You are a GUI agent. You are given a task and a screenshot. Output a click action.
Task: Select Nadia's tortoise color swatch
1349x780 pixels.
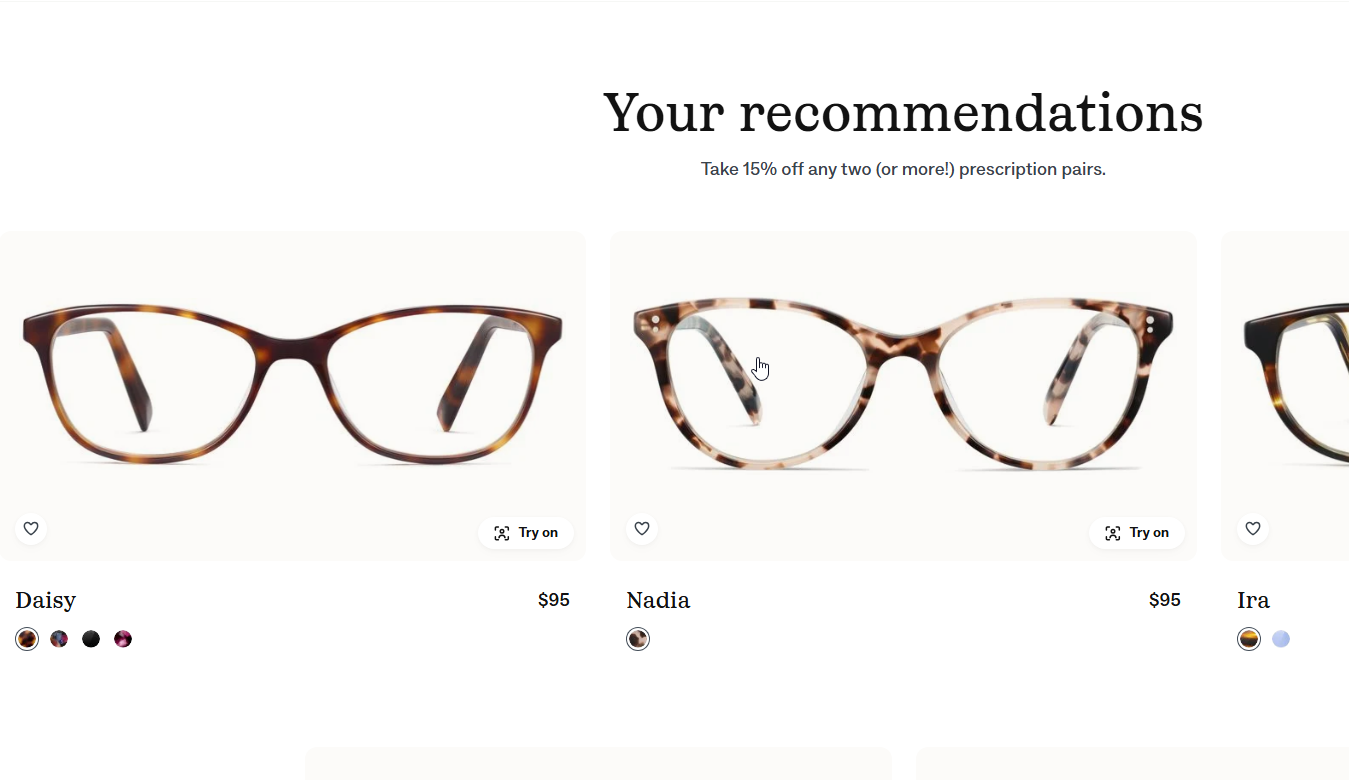pos(638,639)
